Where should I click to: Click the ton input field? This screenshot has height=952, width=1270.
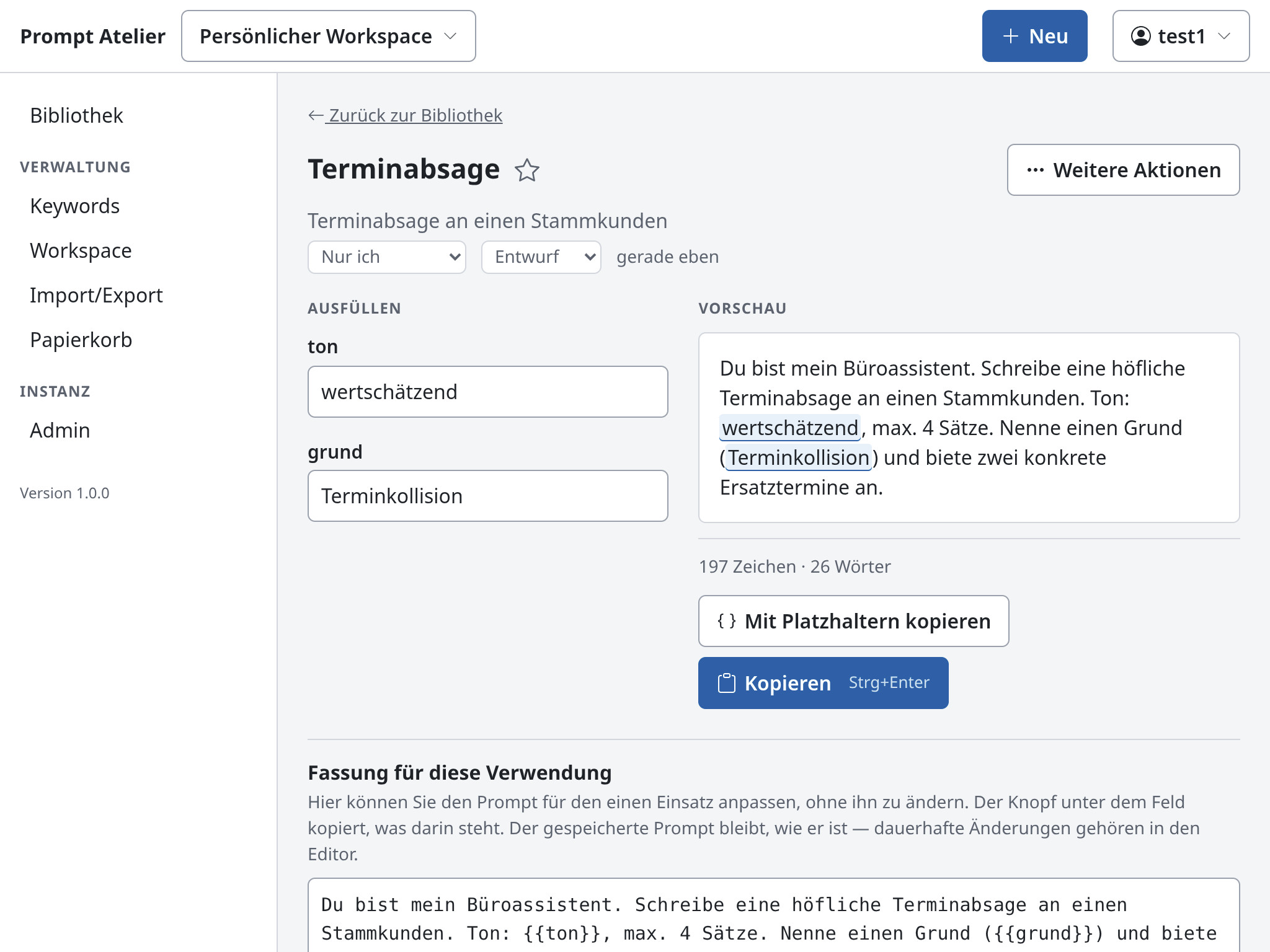pos(488,392)
